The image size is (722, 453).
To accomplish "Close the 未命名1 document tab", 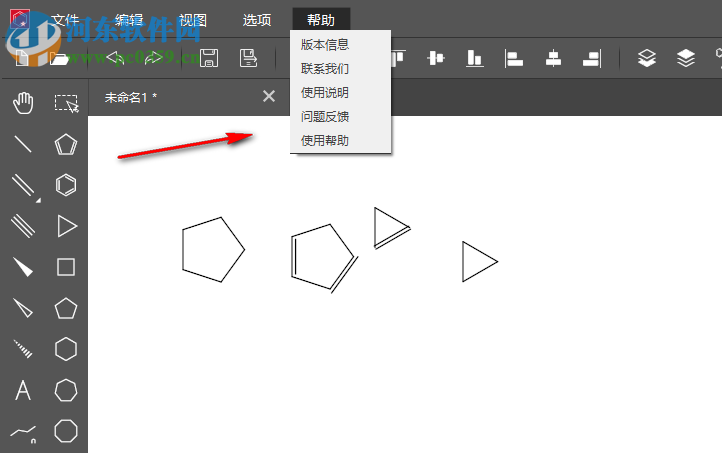I will point(269,96).
